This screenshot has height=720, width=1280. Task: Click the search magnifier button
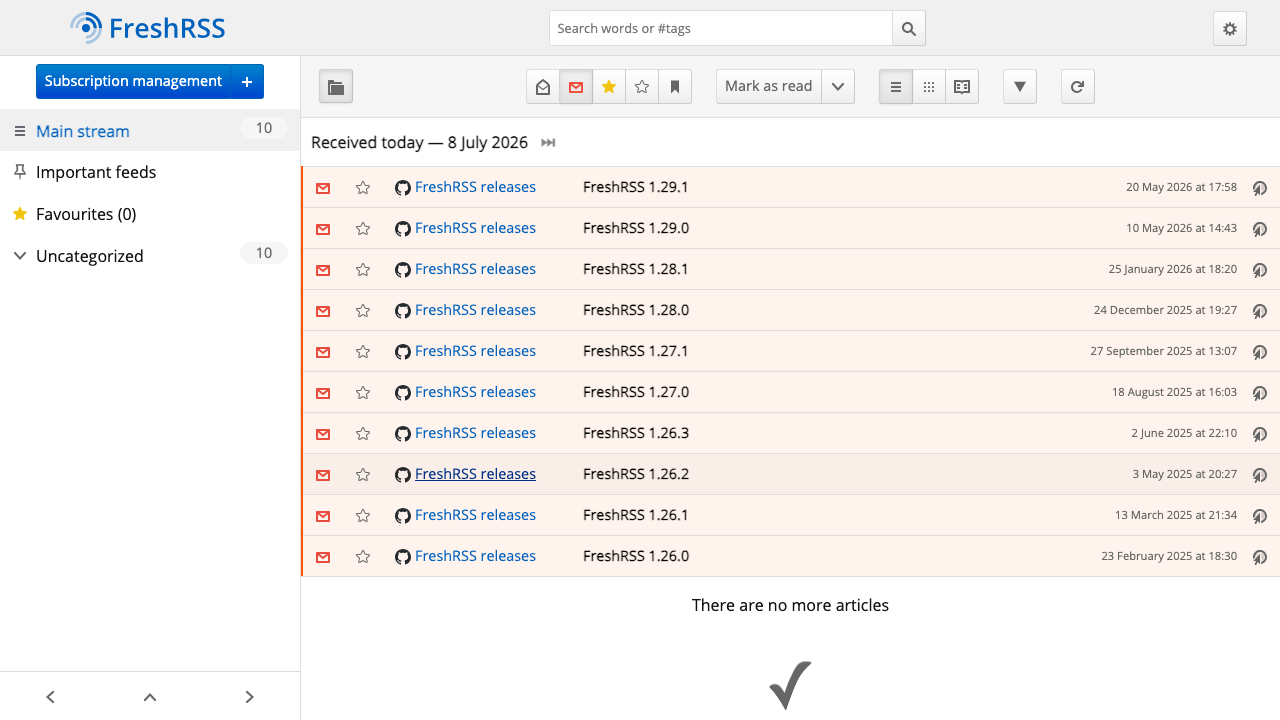[909, 28]
